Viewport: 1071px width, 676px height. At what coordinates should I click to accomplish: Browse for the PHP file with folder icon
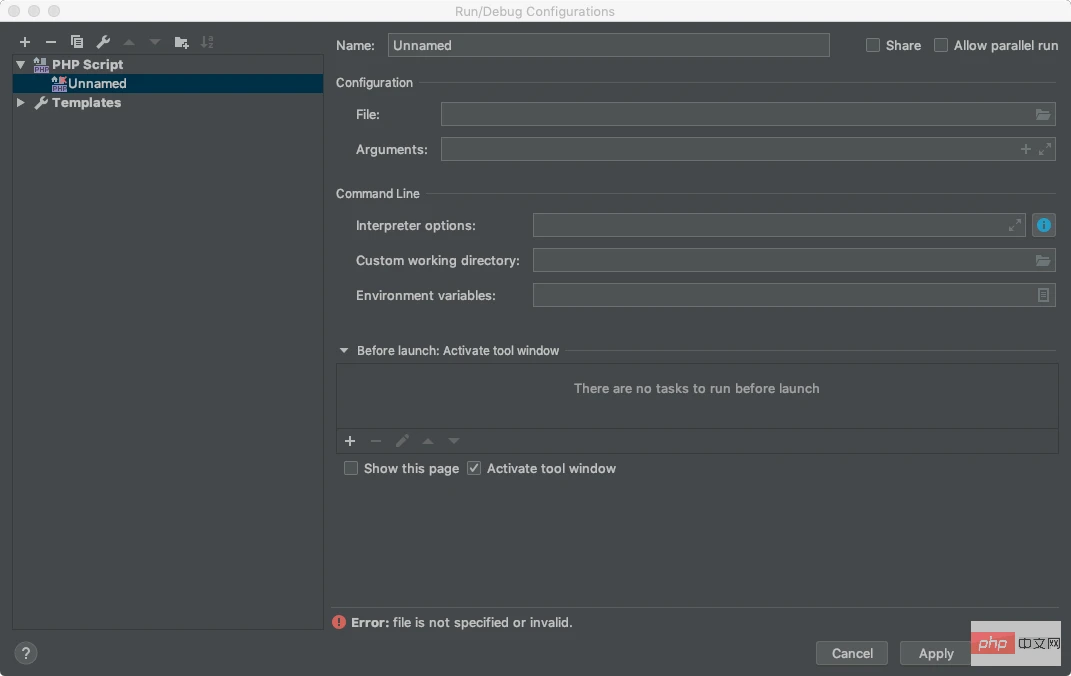1043,115
